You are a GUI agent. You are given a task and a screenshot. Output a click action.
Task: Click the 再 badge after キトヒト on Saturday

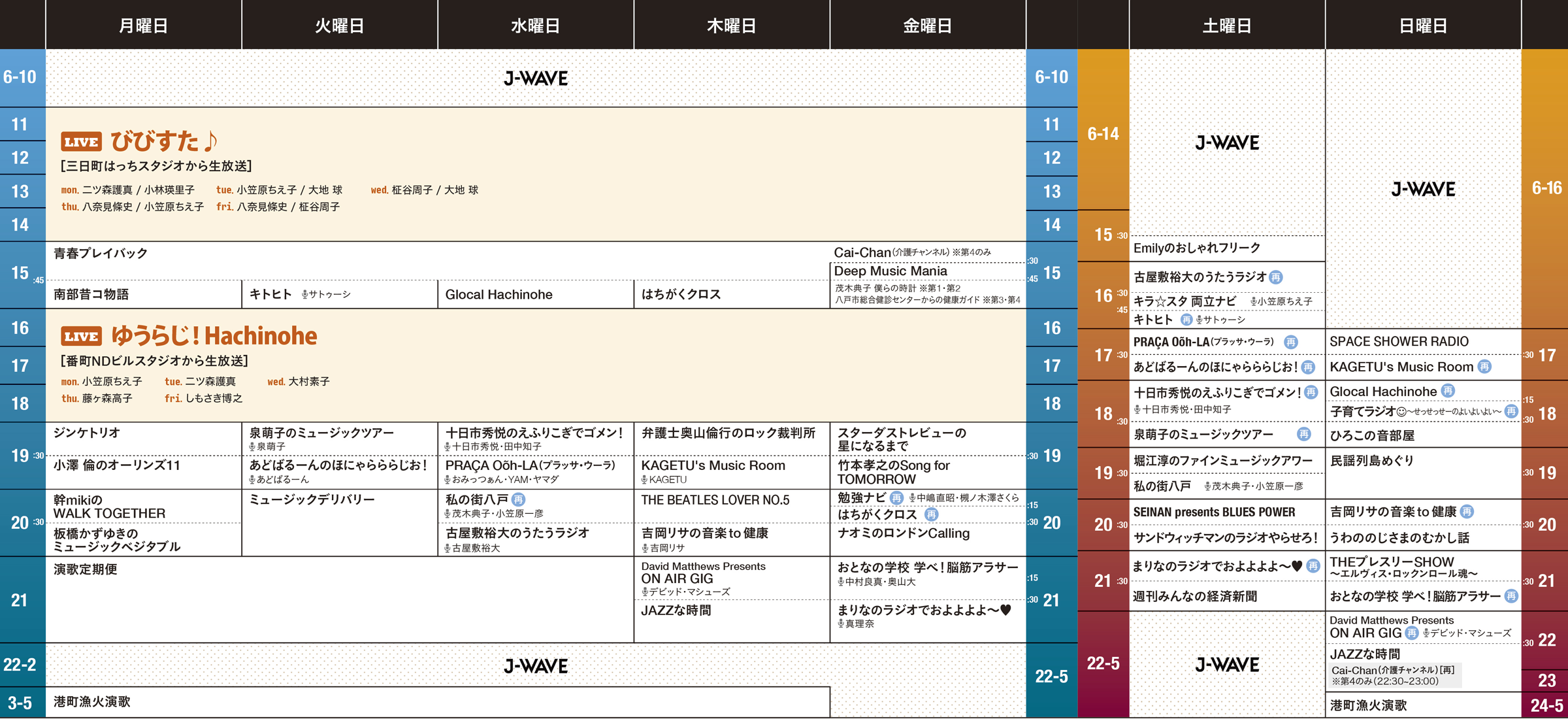1186,320
